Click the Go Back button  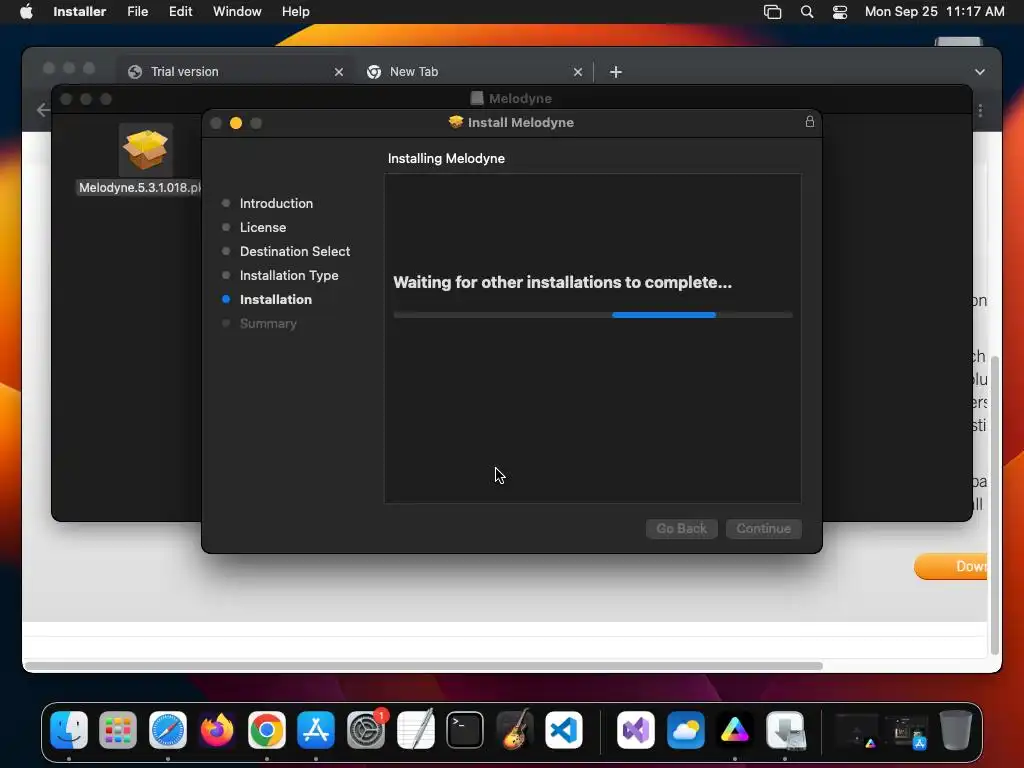tap(682, 528)
